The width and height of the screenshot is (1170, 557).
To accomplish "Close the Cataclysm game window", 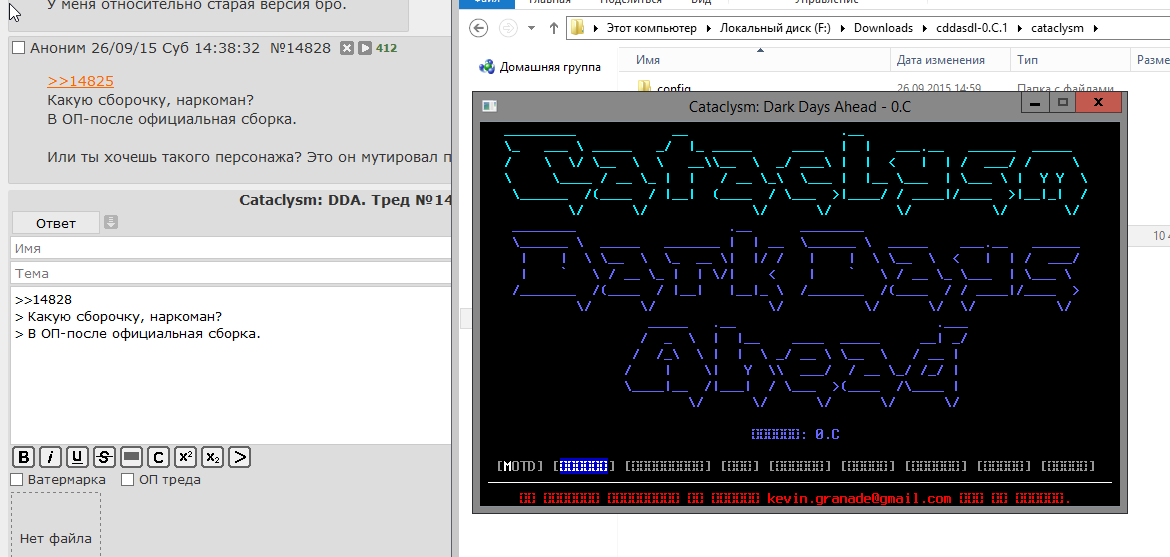I will coord(1099,104).
